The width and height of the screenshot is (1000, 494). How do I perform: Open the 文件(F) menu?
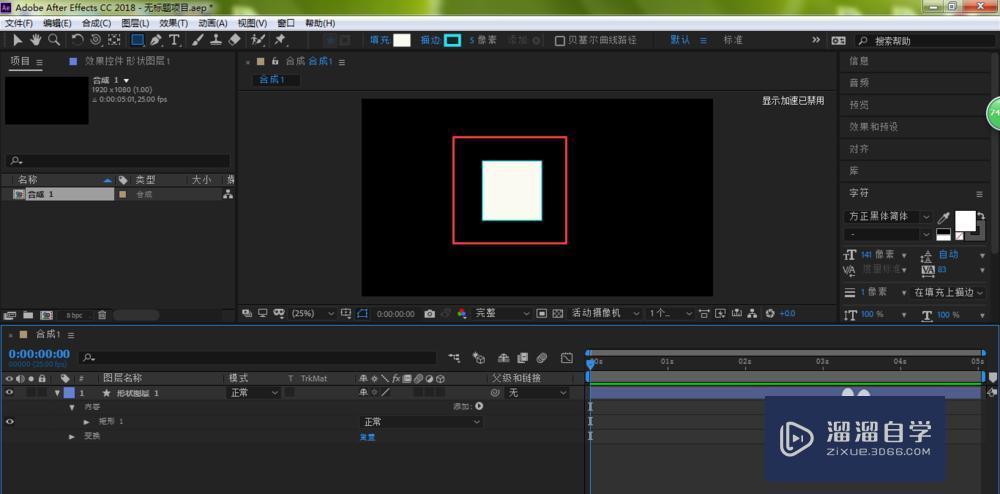coord(19,23)
